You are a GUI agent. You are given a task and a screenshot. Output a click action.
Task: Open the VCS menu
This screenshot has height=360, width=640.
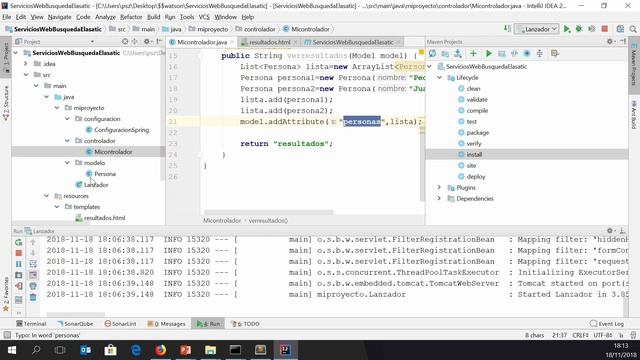[x=204, y=17]
